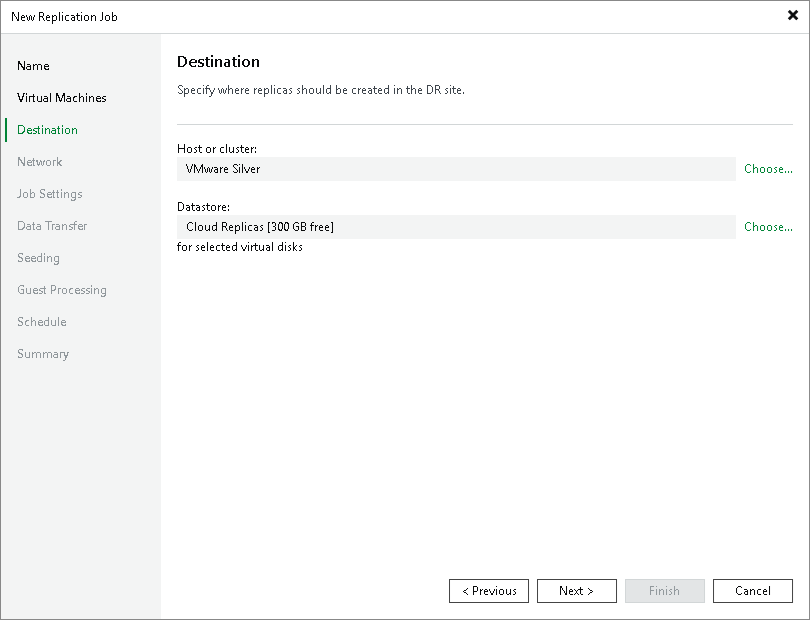This screenshot has width=810, height=620.
Task: Close the New Replication Job window
Action: pyautogui.click(x=791, y=15)
